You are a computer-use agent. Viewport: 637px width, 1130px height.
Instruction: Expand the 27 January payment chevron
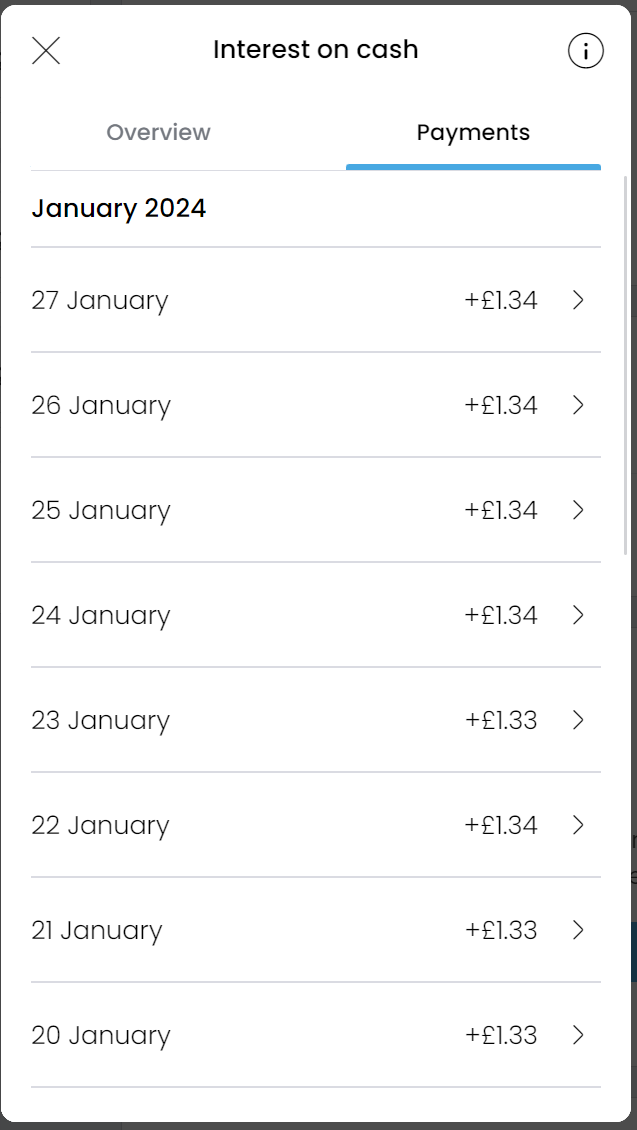pos(578,300)
